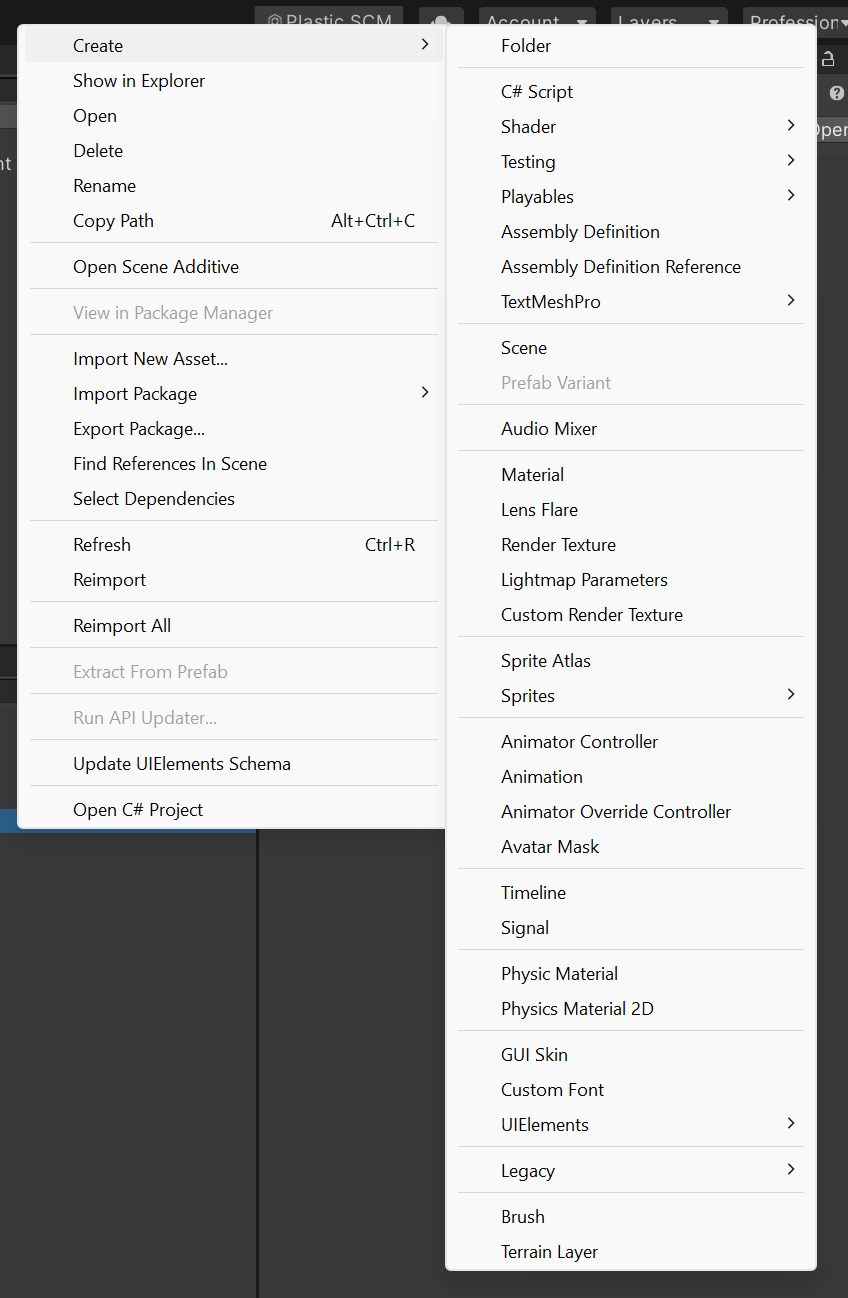Screen dimensions: 848x1298
Task: Create an Assembly Definition Reference
Action: (631, 267)
